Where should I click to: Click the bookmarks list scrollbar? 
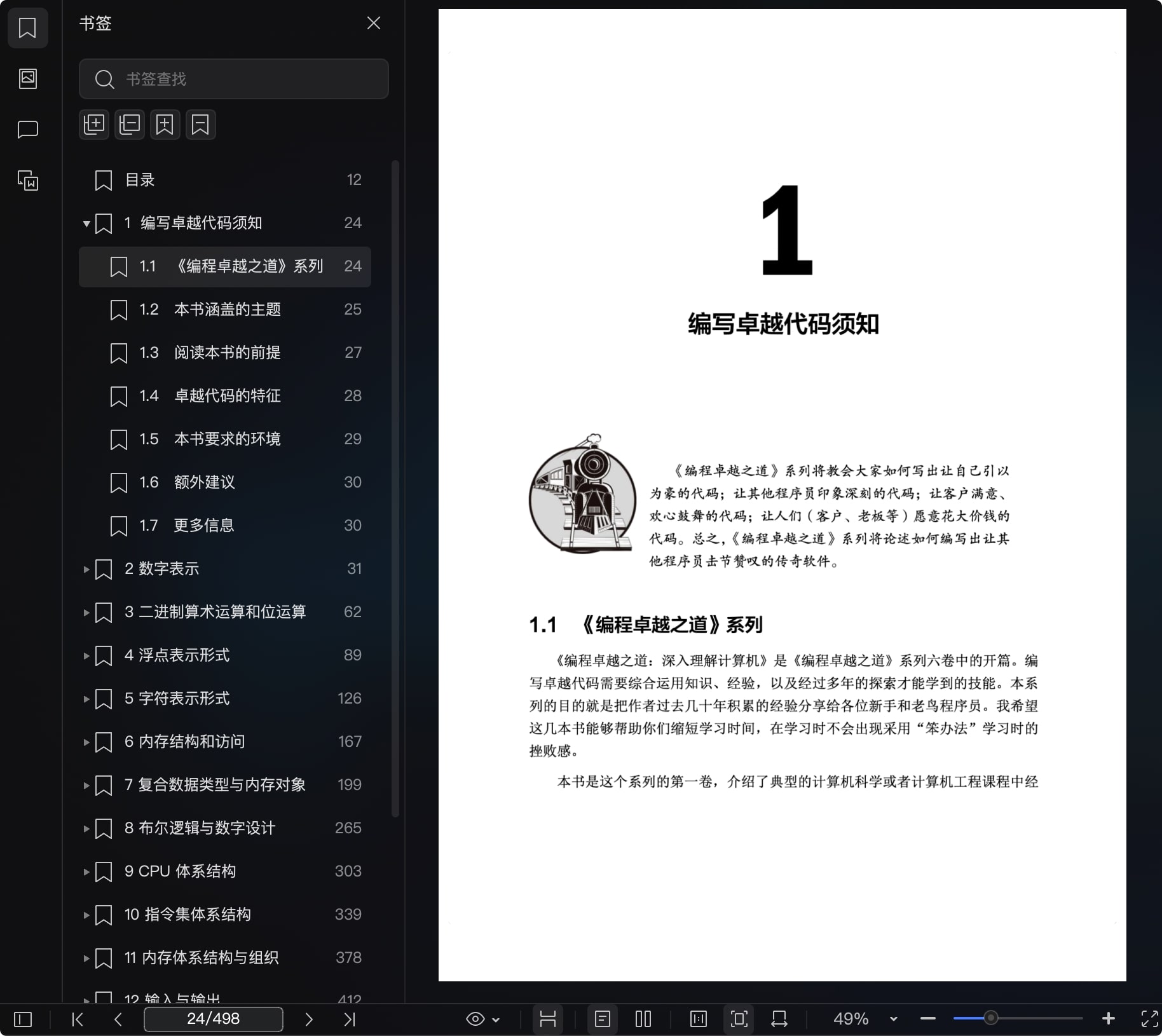point(395,488)
